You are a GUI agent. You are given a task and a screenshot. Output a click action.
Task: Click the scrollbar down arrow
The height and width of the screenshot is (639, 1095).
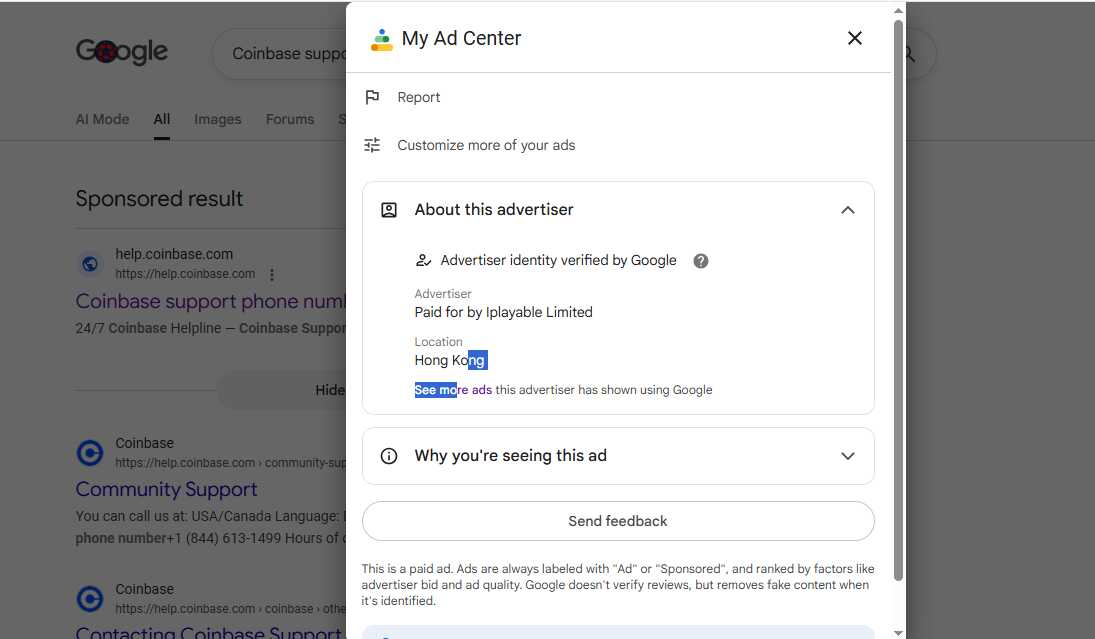click(x=898, y=633)
